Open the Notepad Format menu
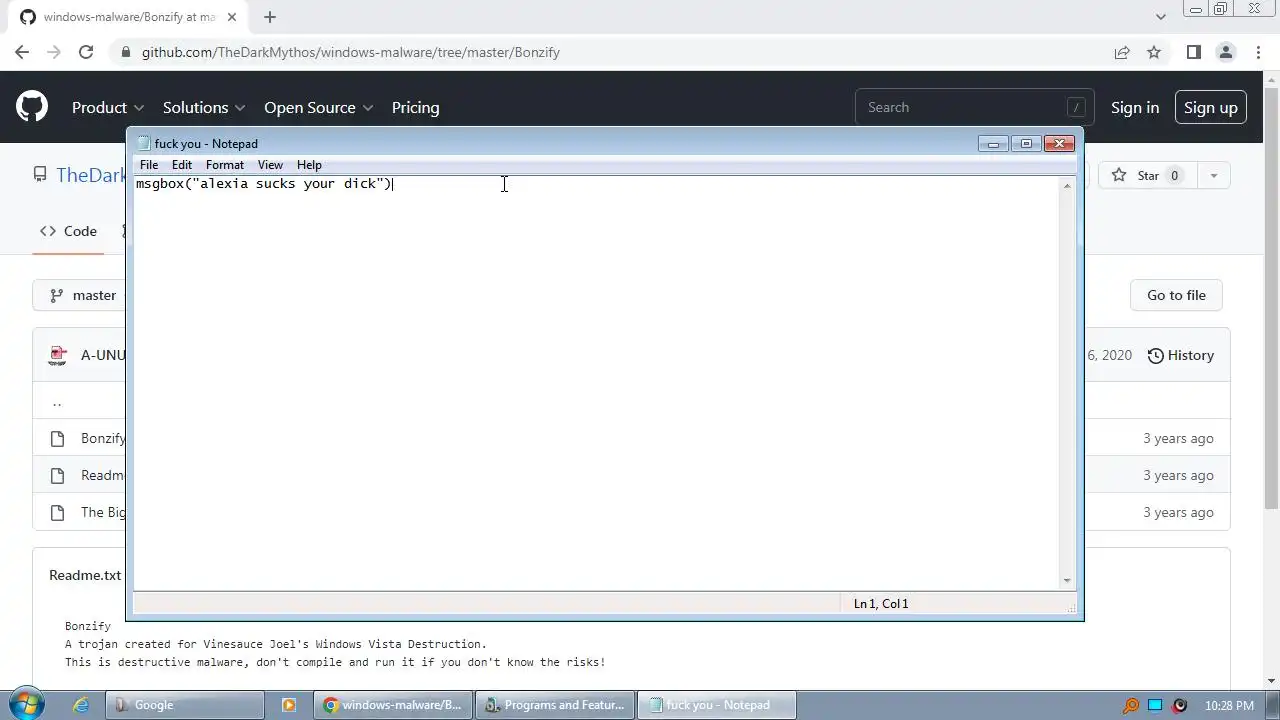Screen dimensions: 1280x720 pyautogui.click(x=224, y=165)
